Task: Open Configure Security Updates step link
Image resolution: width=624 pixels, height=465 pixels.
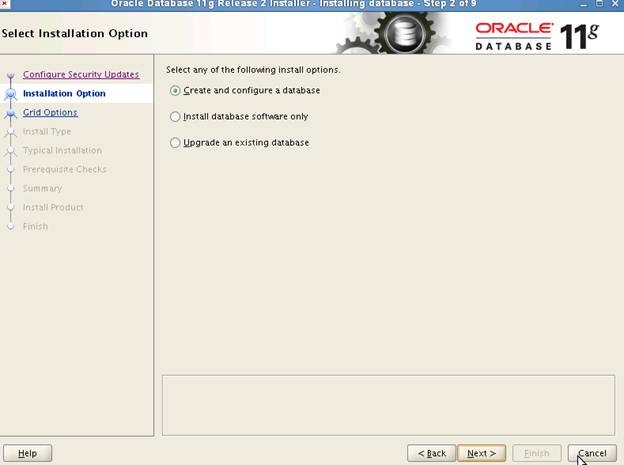Action: pos(81,74)
